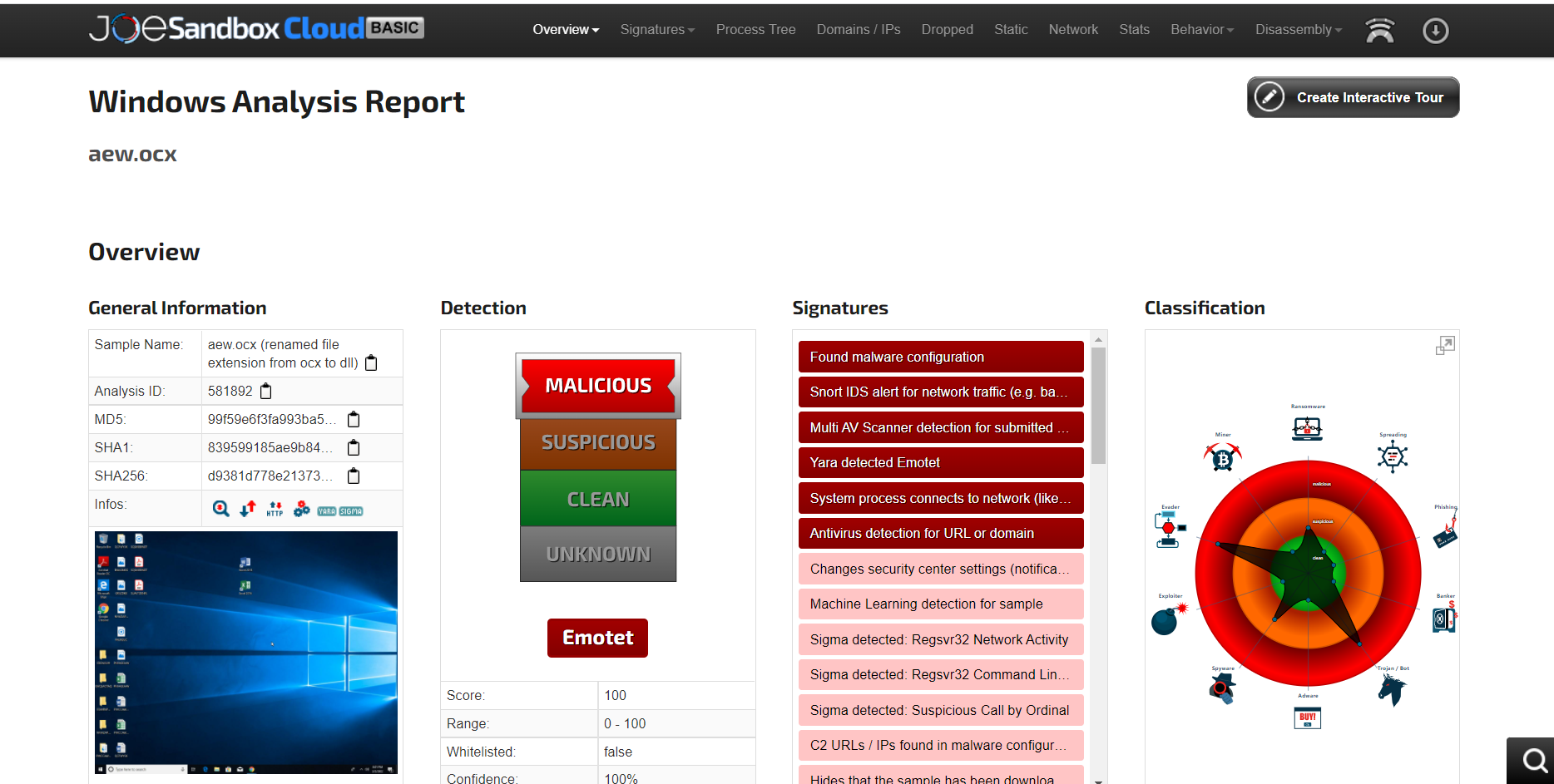Click the HTTP traffic icon in Infos
The height and width of the screenshot is (784, 1554).
coord(275,509)
